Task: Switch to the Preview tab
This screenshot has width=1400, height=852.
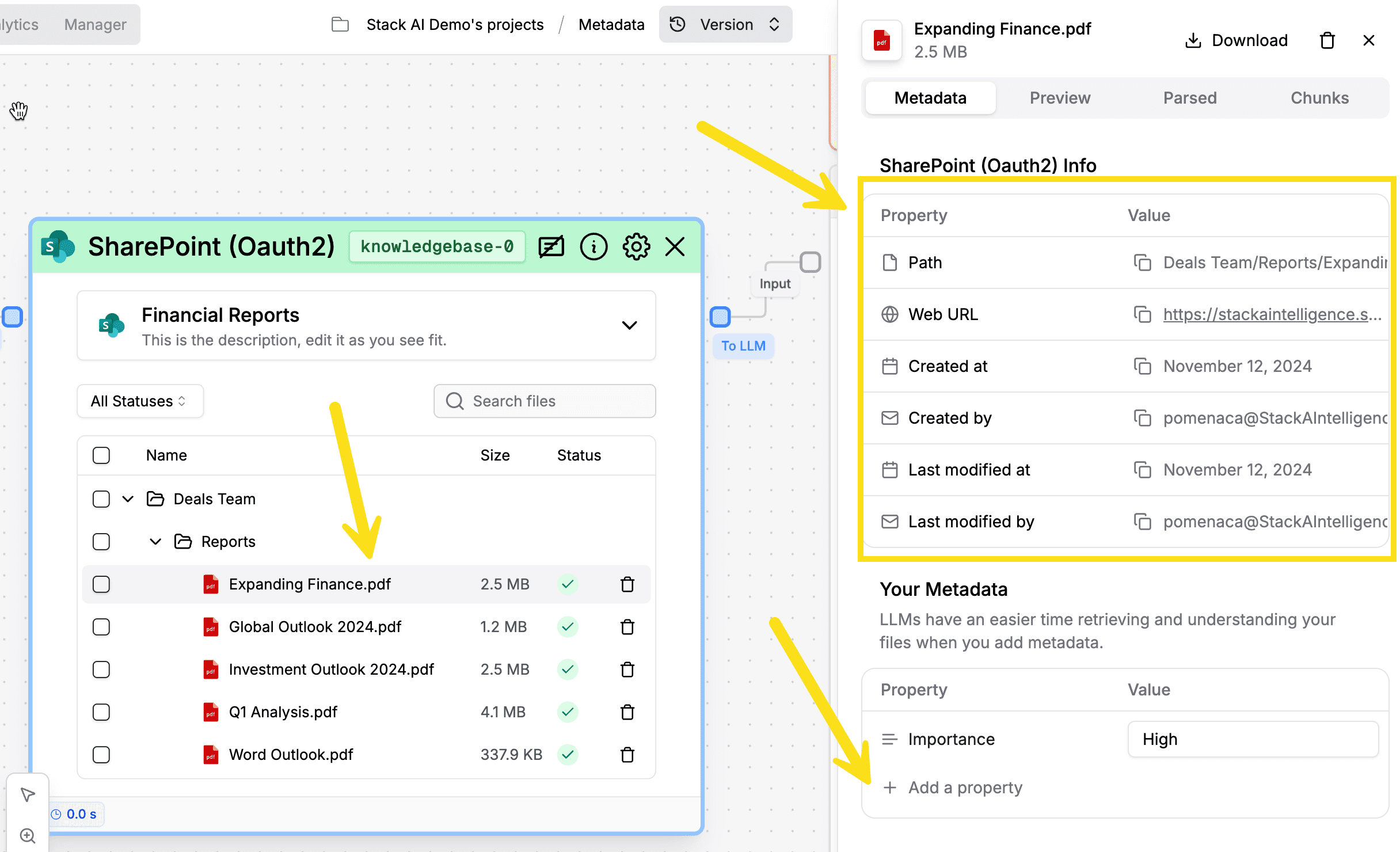Action: point(1060,98)
